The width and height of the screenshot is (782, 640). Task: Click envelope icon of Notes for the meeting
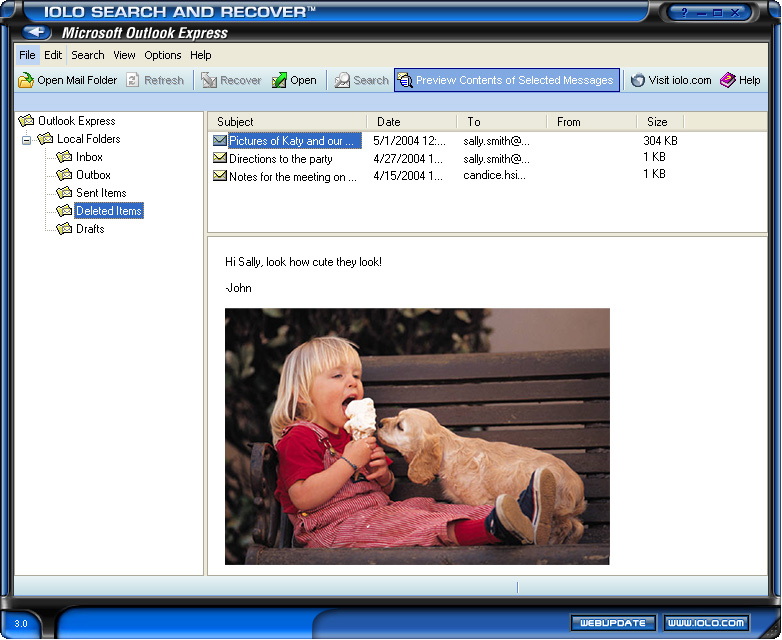pos(219,176)
